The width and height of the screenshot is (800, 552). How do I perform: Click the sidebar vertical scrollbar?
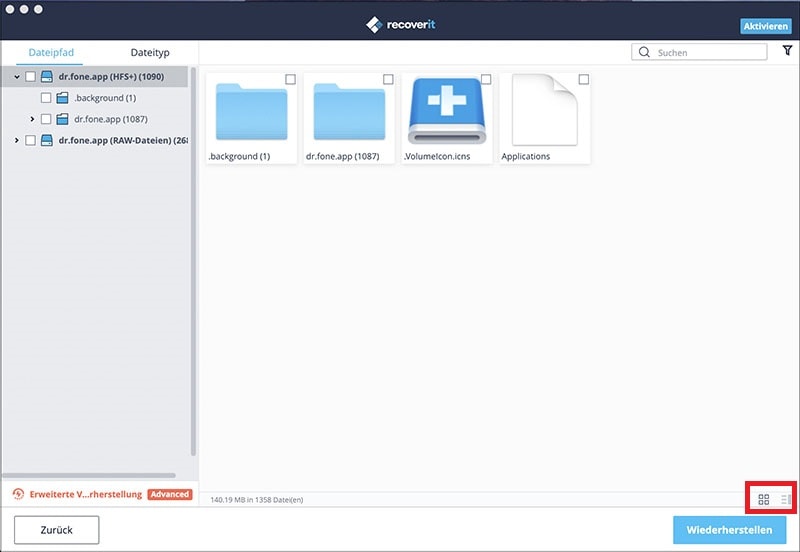tap(193, 260)
